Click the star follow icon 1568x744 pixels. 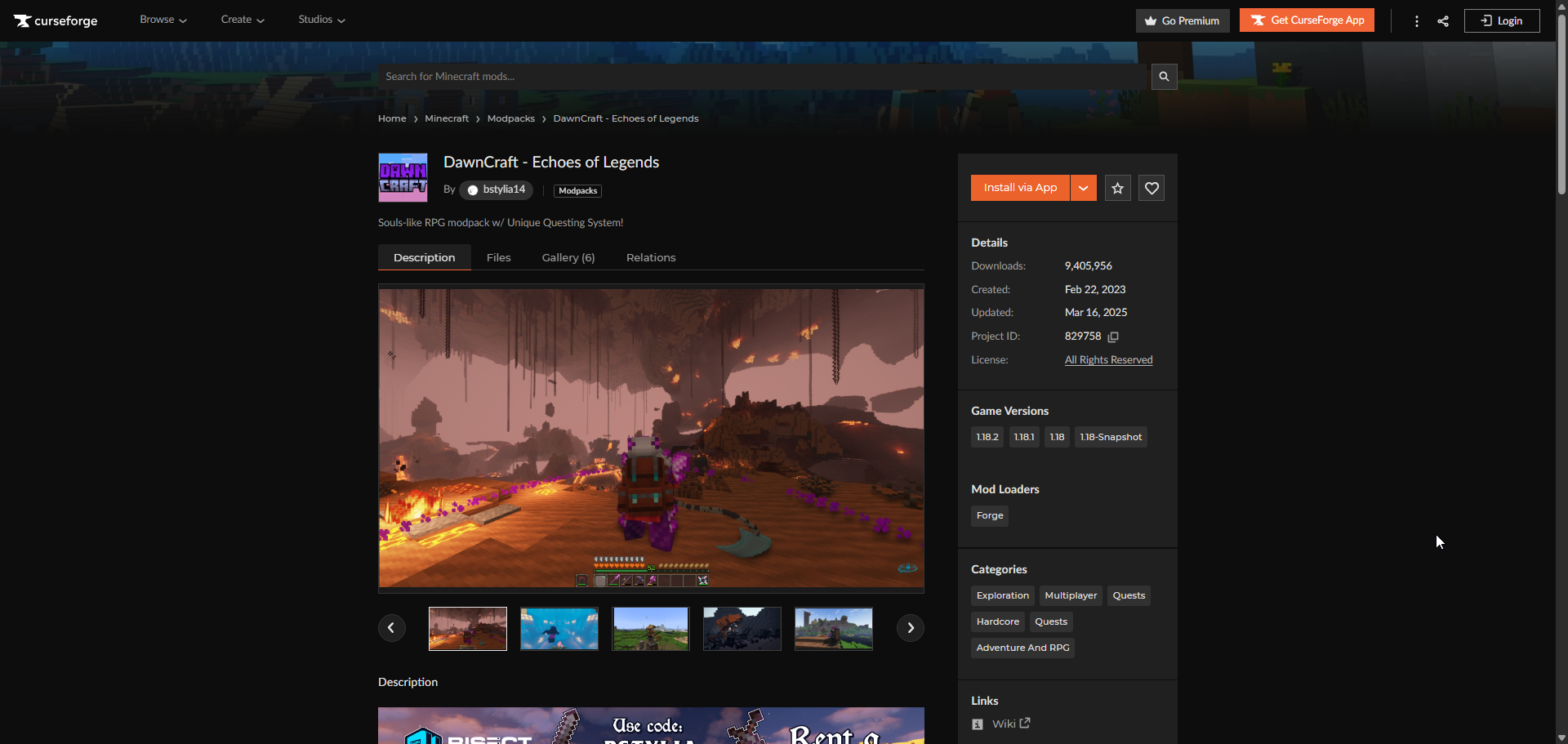(x=1117, y=189)
